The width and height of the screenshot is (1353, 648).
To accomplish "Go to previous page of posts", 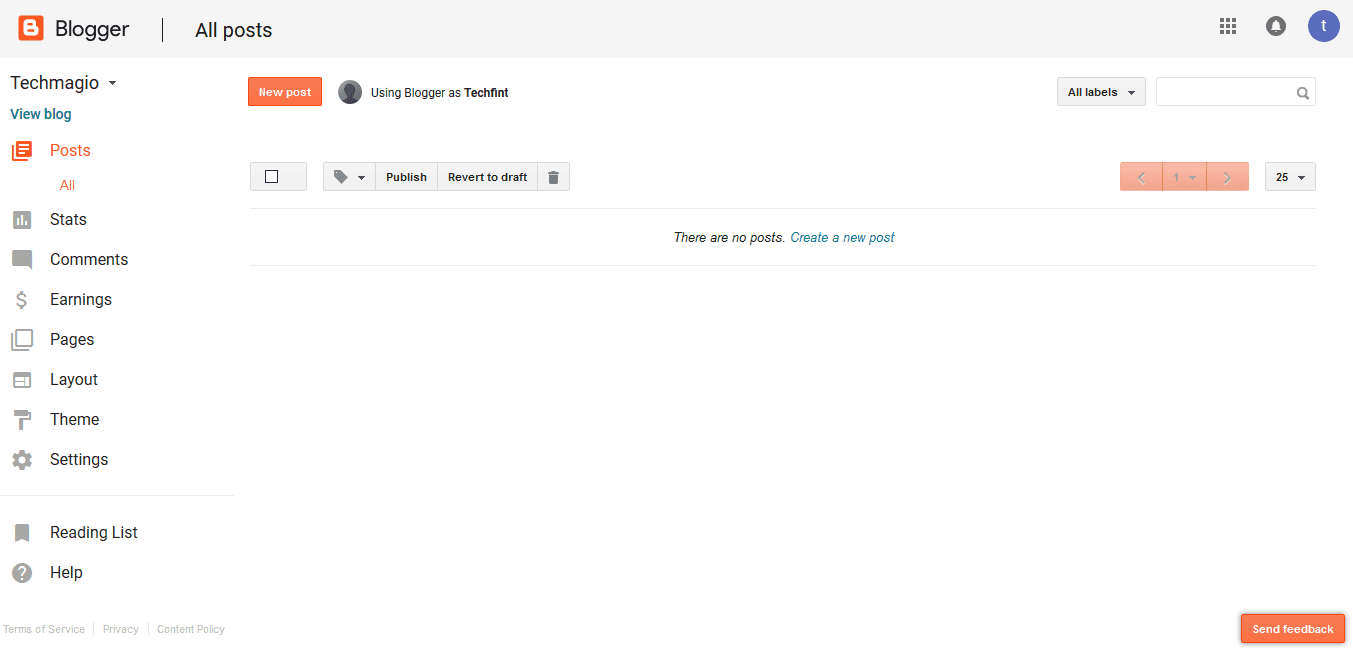I will coord(1141,177).
